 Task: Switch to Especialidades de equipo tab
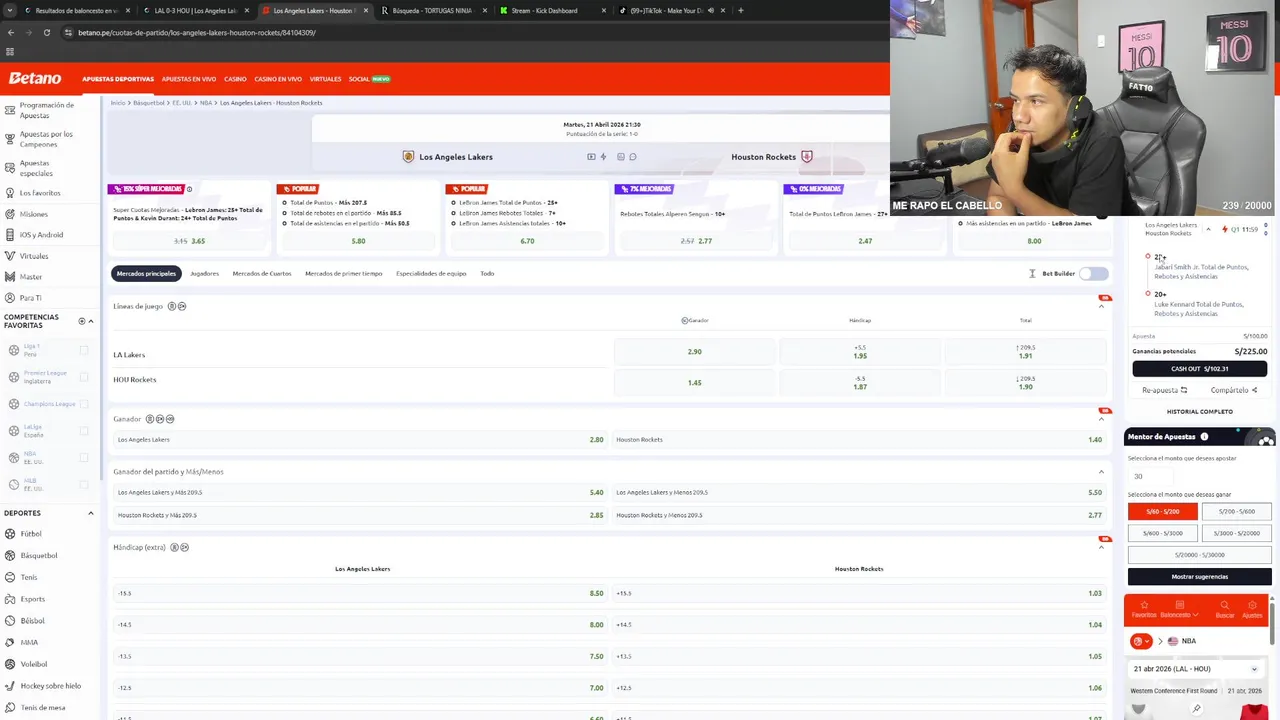tap(431, 273)
